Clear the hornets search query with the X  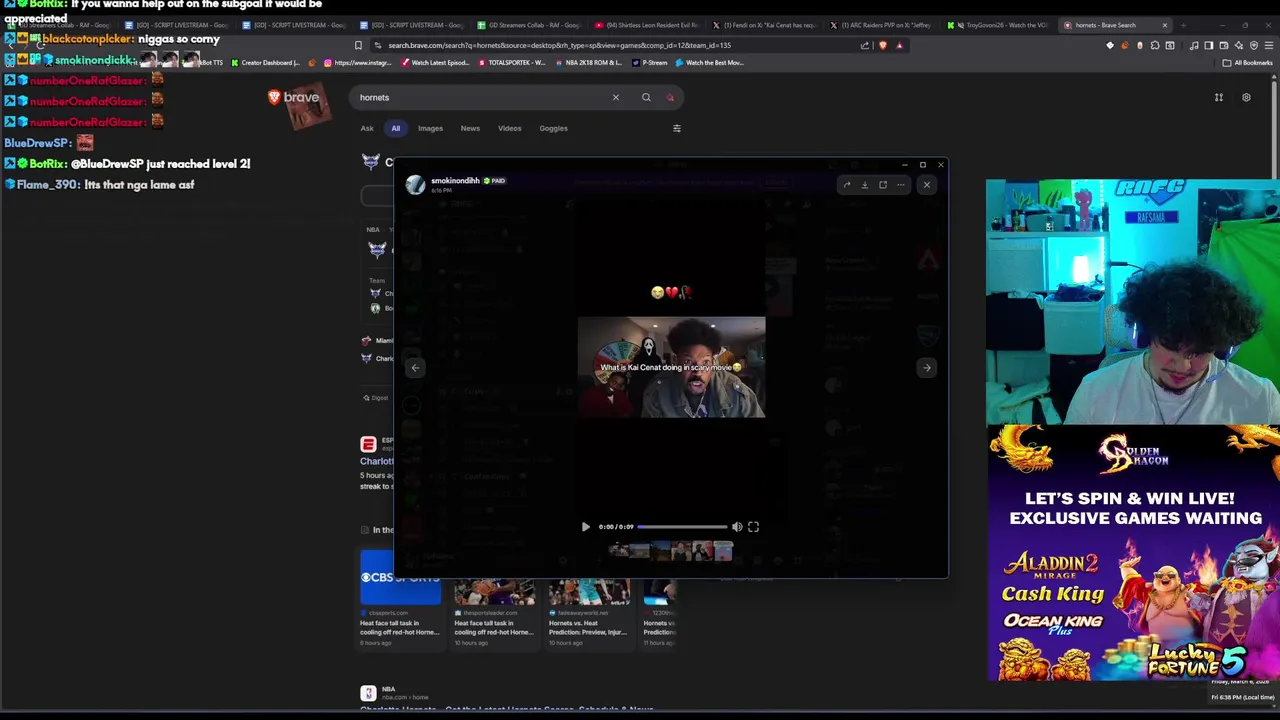point(616,97)
